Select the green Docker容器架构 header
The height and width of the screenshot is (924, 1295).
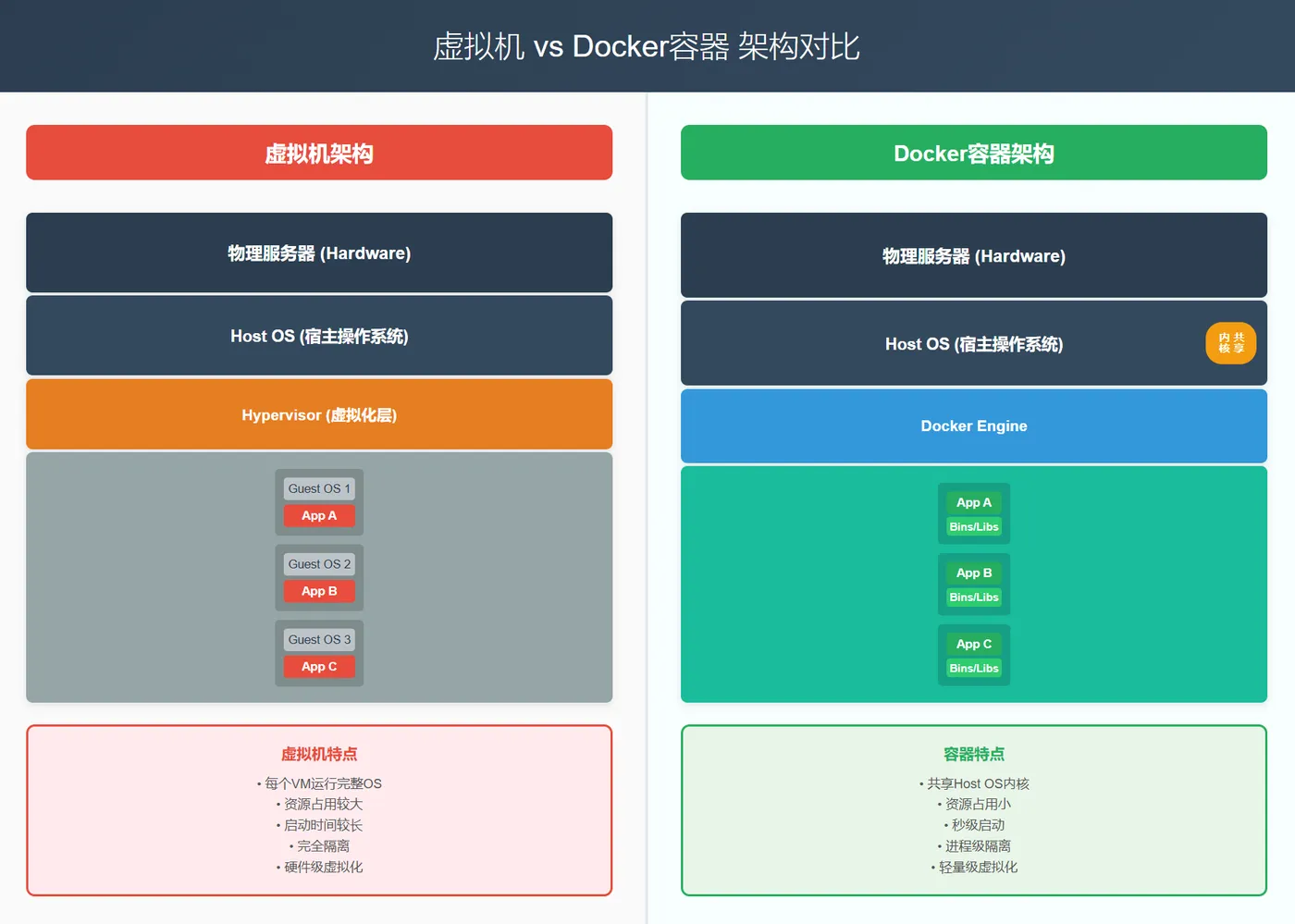pyautogui.click(x=974, y=153)
